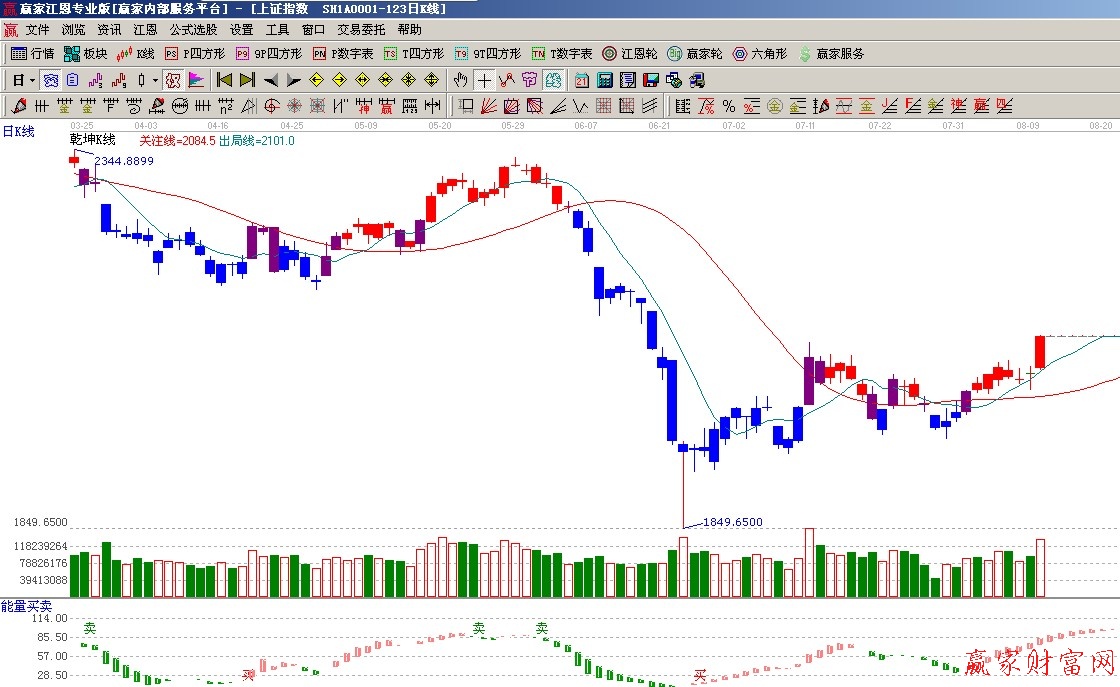Click the floppy disk save icon

[651, 80]
